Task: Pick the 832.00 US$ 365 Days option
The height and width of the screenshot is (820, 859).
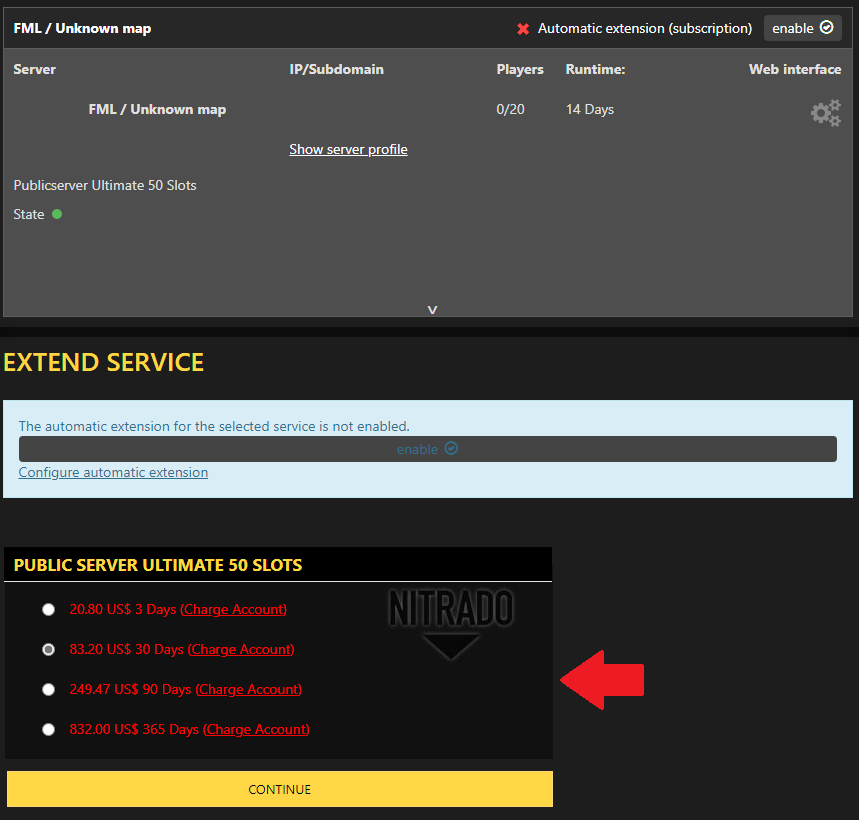Action: pyautogui.click(x=48, y=729)
